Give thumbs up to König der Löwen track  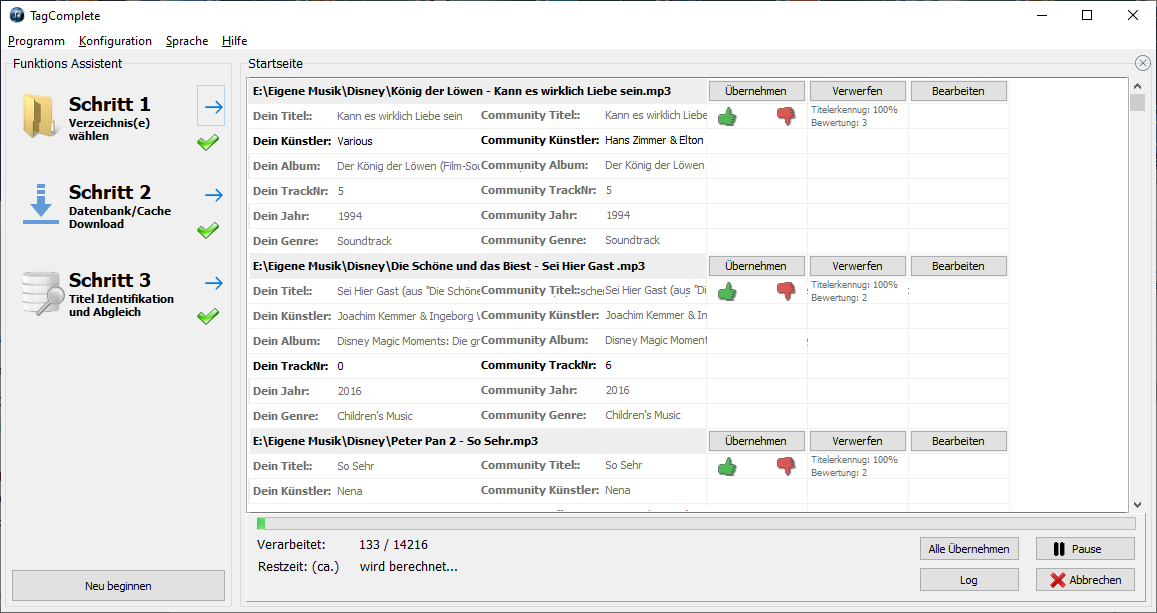tap(728, 117)
